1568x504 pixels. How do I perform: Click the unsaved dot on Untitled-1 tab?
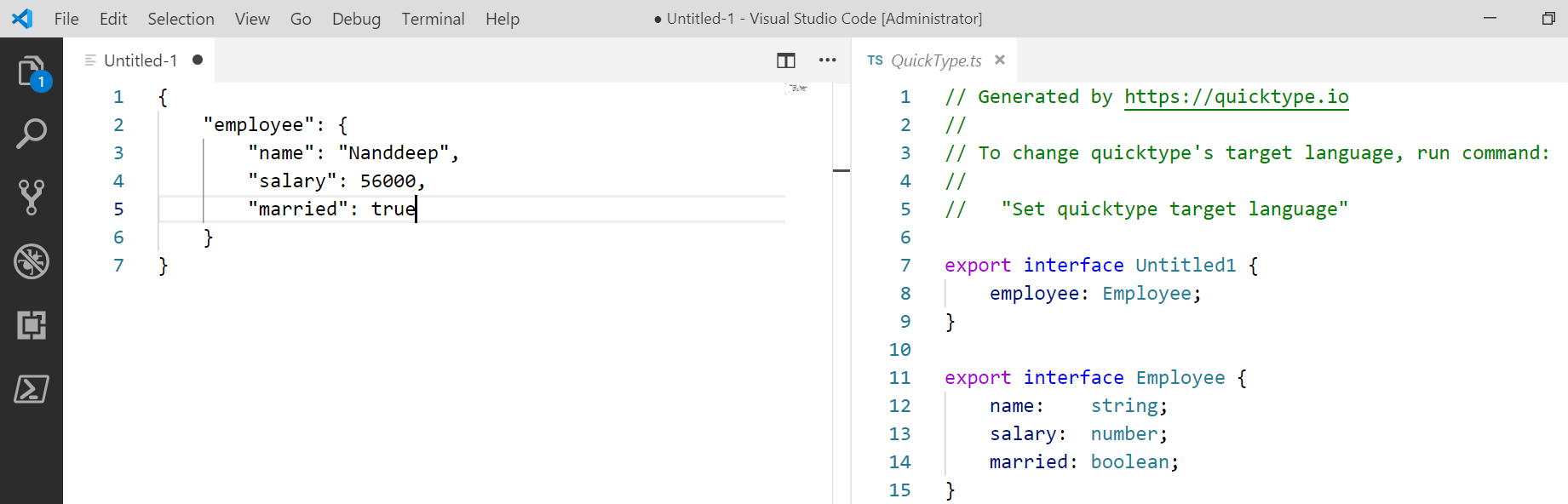click(x=198, y=60)
